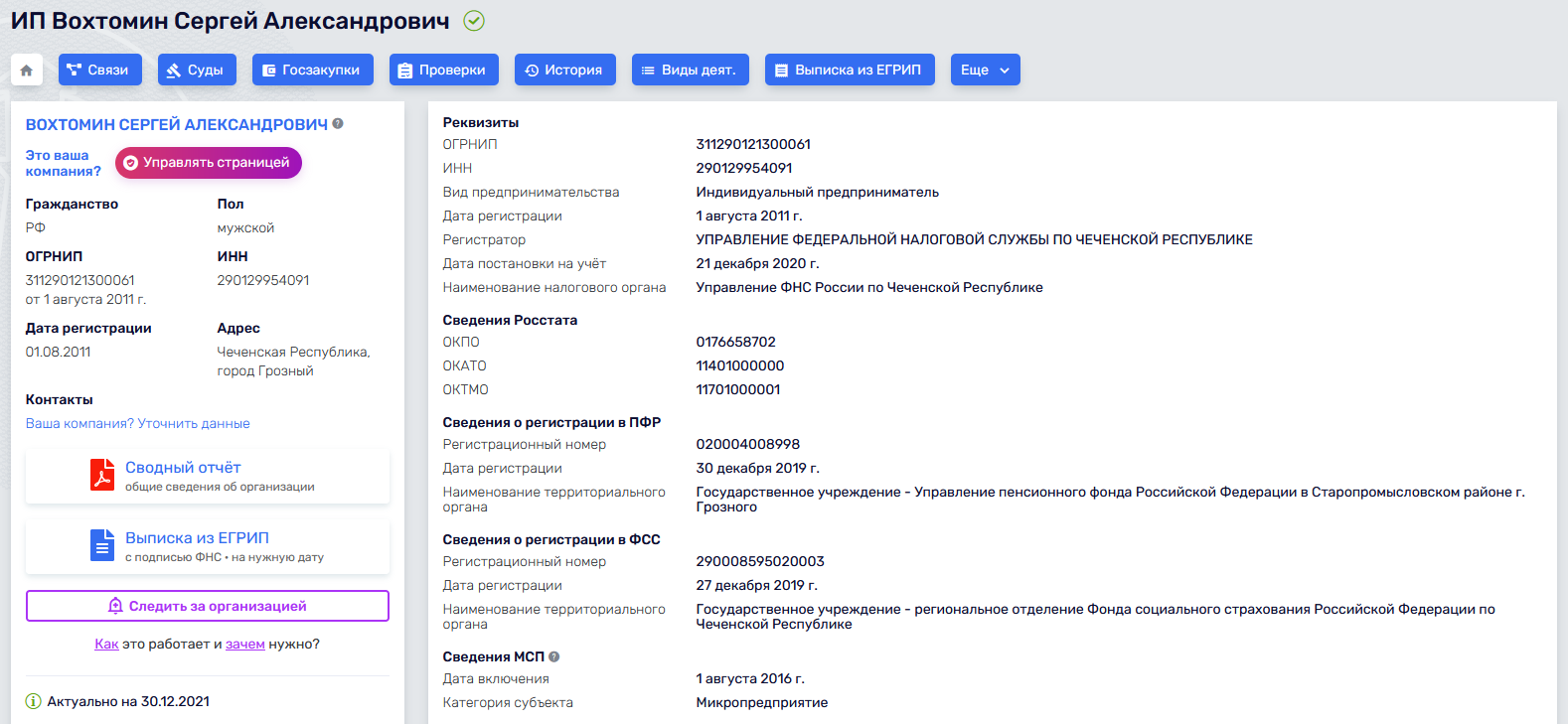Screen dimensions: 1568x724
Task: Click '21 декабря 2020 г.' date value
Action: tap(757, 263)
